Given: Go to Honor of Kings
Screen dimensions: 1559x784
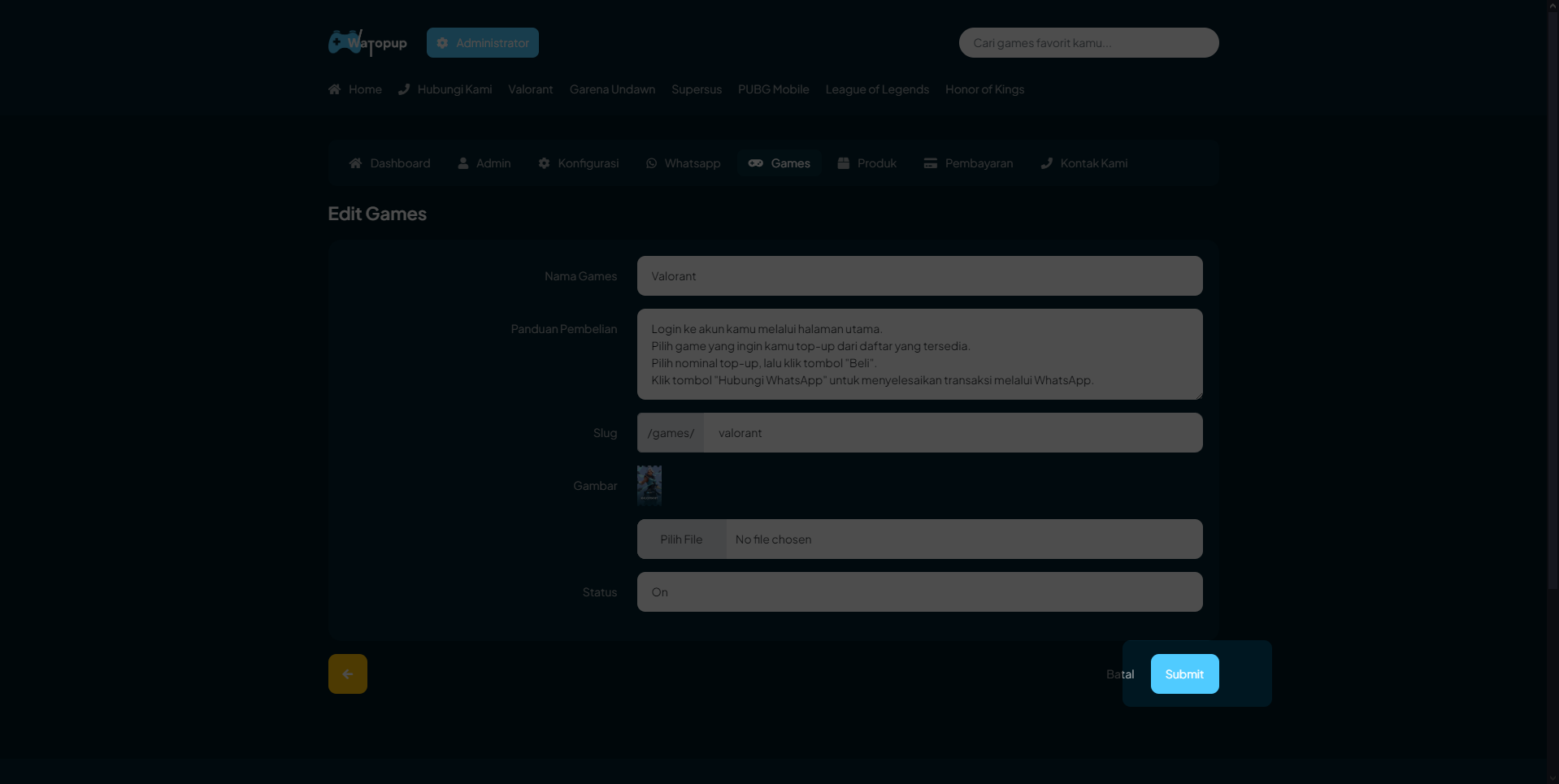Looking at the screenshot, I should point(984,89).
